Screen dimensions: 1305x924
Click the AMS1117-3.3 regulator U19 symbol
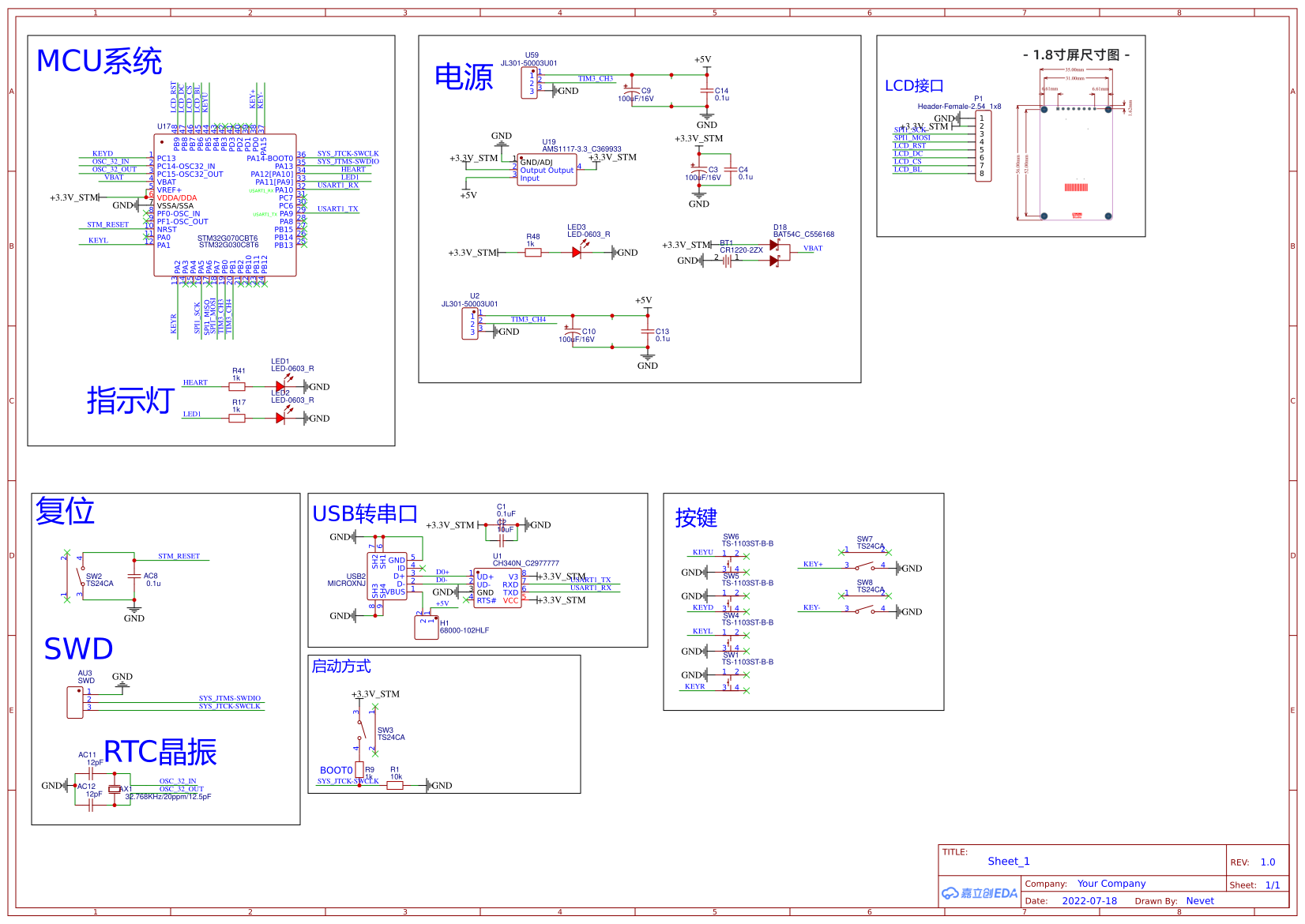click(547, 170)
